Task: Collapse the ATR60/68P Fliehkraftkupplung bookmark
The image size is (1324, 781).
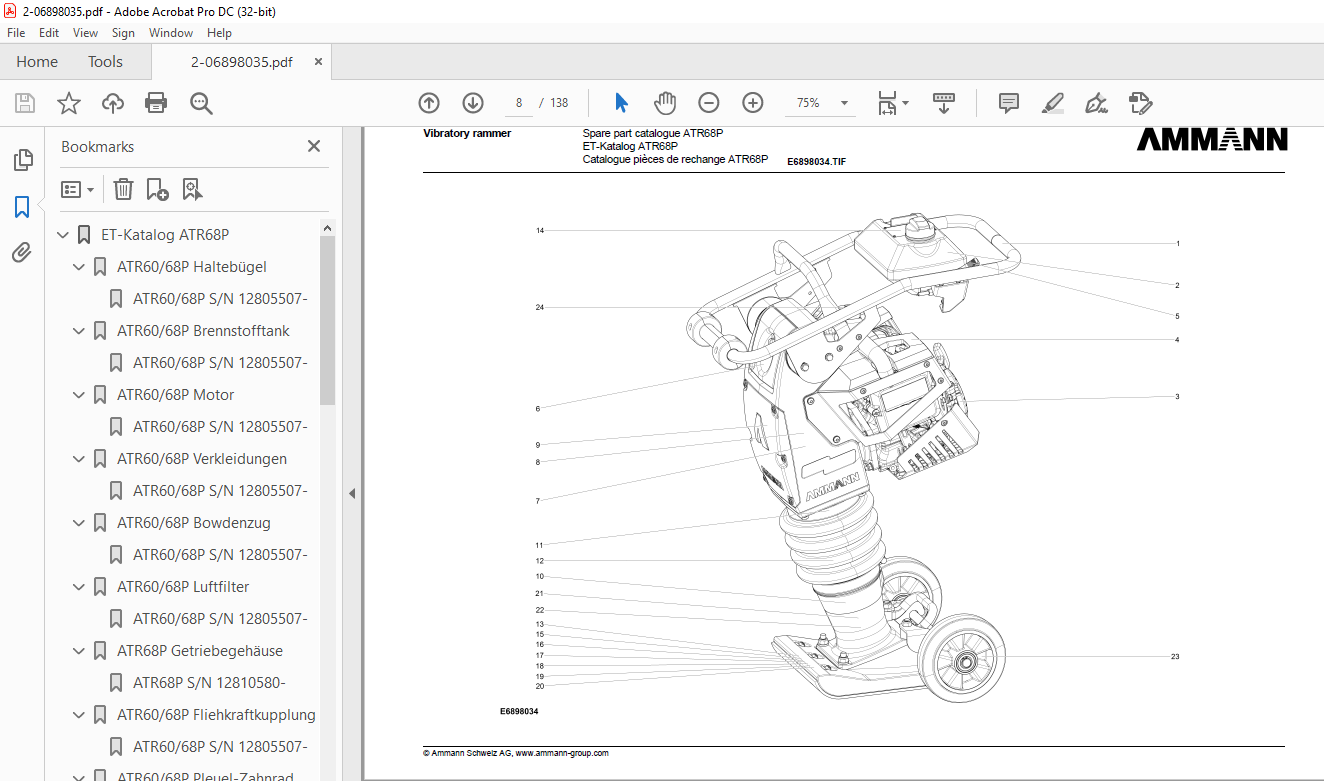Action: pyautogui.click(x=79, y=715)
